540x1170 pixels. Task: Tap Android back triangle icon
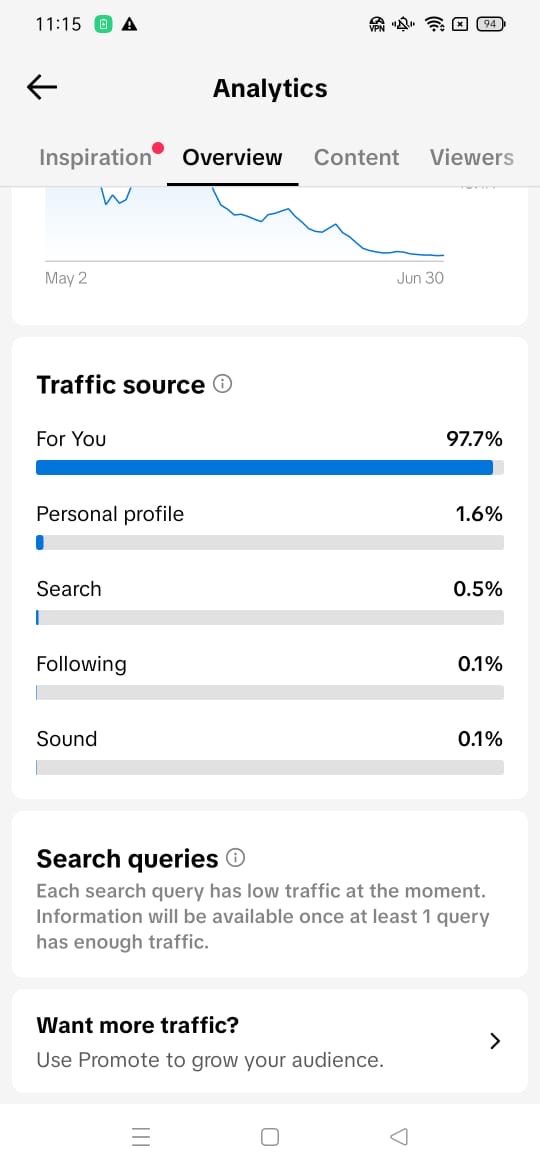coord(399,1136)
